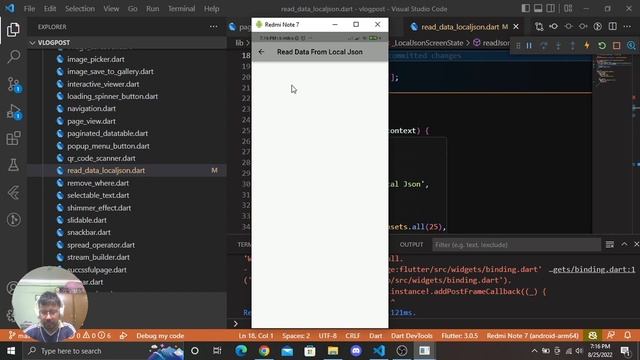
Task: Open qr_code_scanner.dart file
Action: (101, 158)
